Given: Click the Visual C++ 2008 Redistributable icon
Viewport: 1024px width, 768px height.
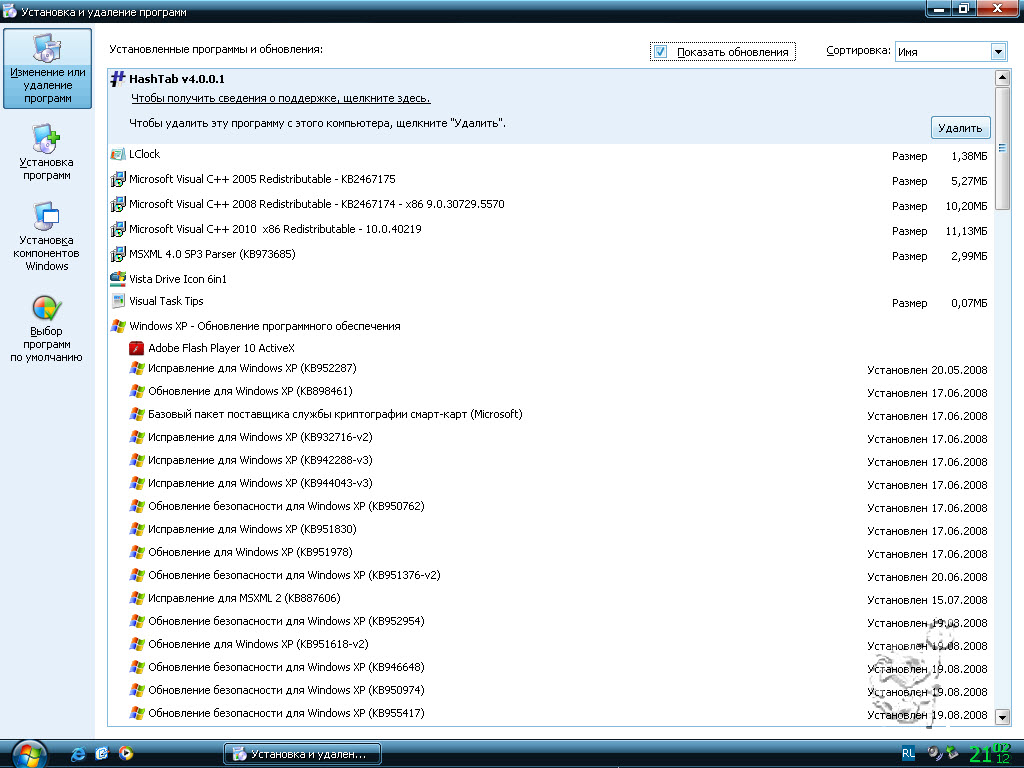Looking at the screenshot, I should (x=118, y=204).
